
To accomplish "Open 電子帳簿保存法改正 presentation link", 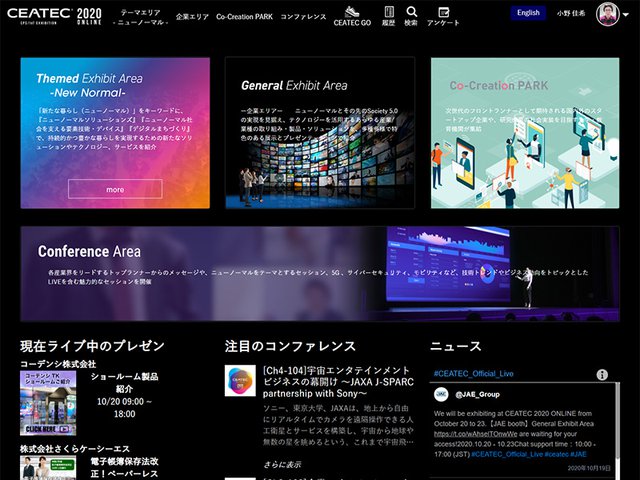I will click(124, 467).
